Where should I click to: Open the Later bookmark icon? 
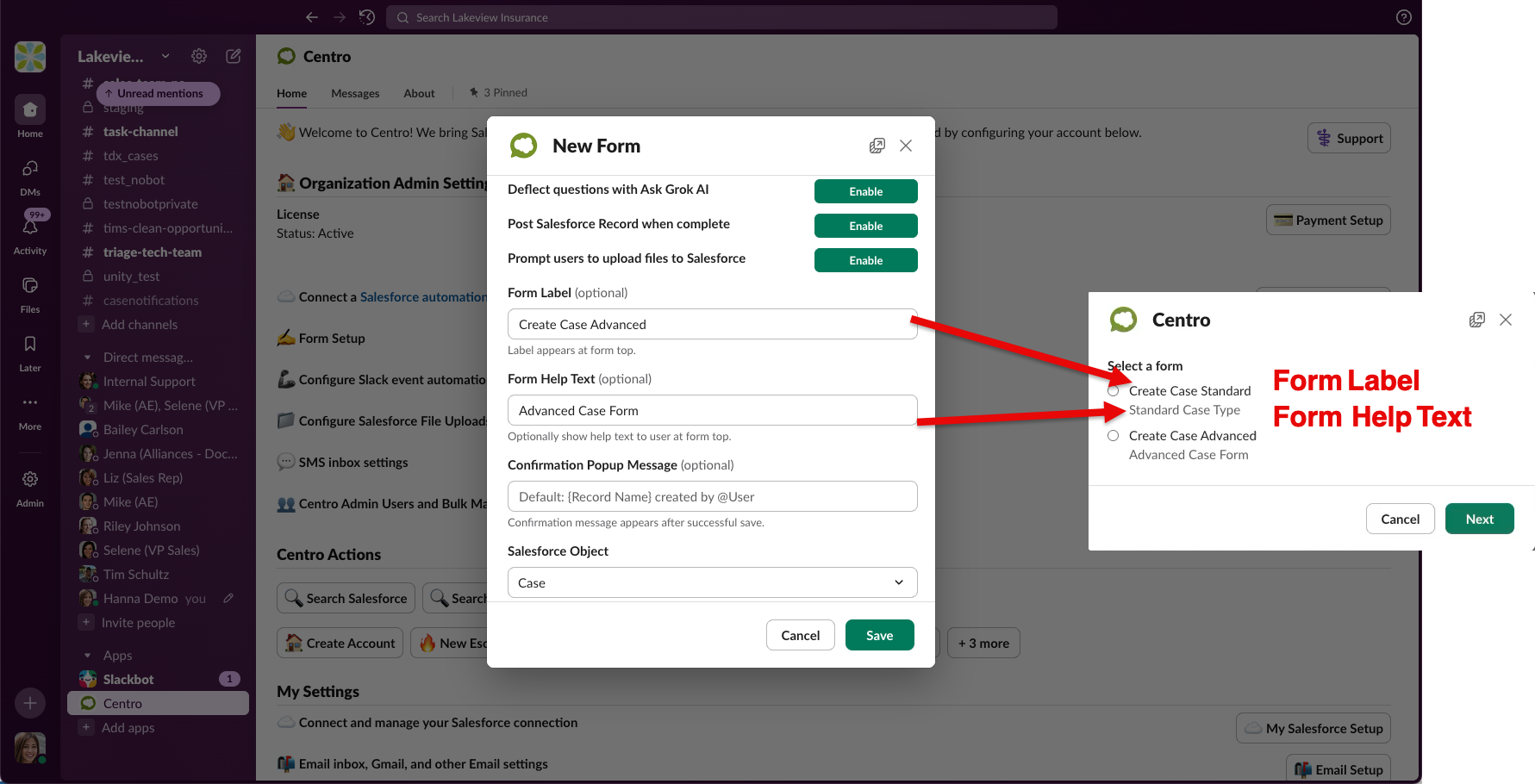30,345
